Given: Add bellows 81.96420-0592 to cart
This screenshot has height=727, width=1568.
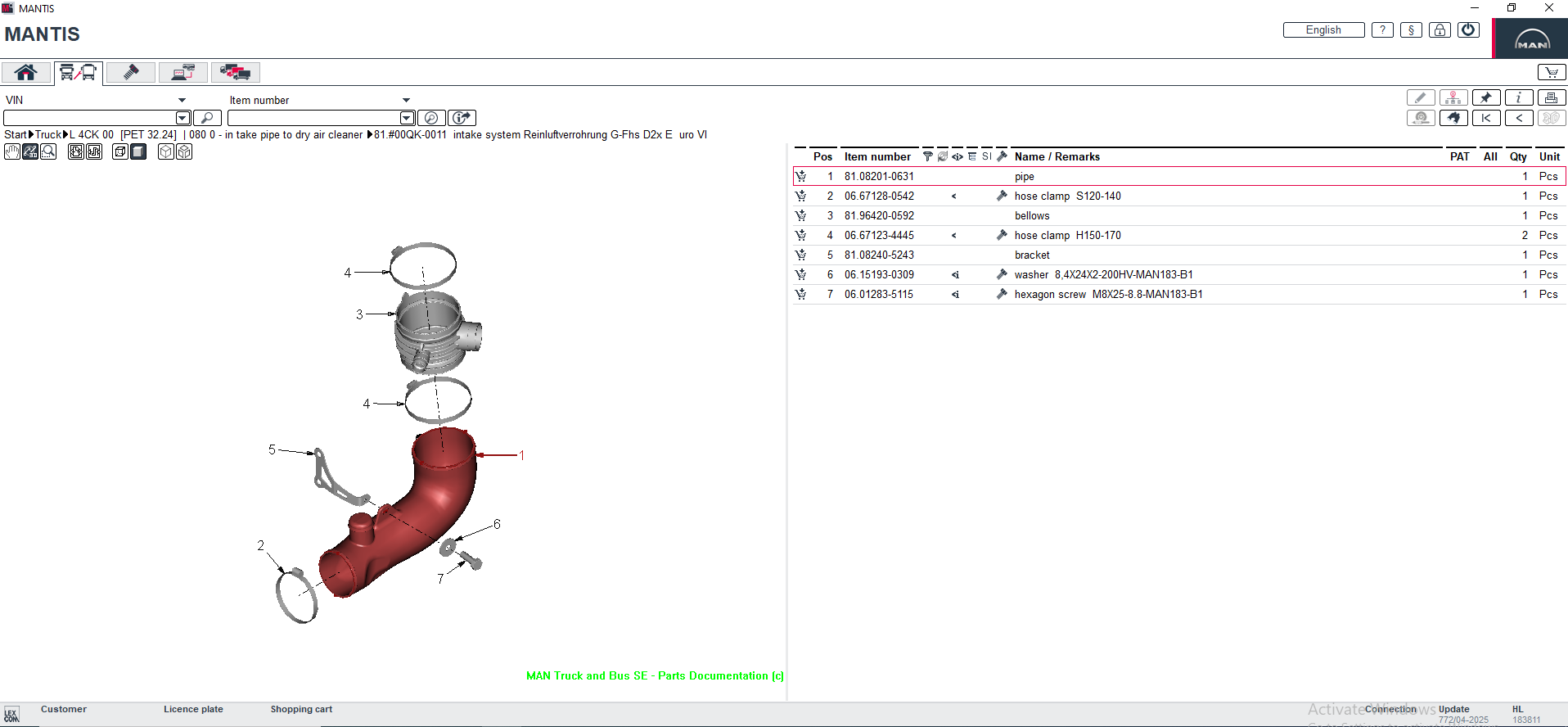Looking at the screenshot, I should tap(800, 215).
